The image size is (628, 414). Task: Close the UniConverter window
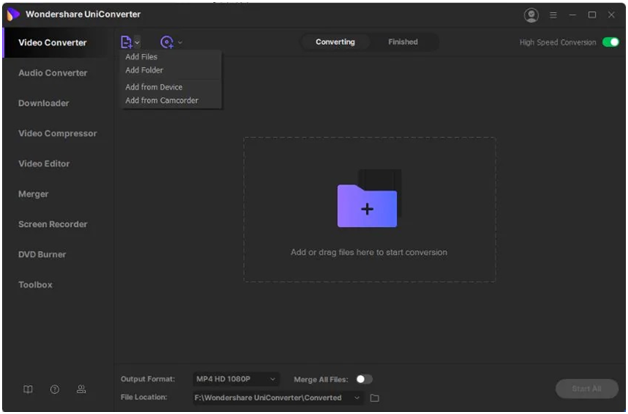click(611, 15)
